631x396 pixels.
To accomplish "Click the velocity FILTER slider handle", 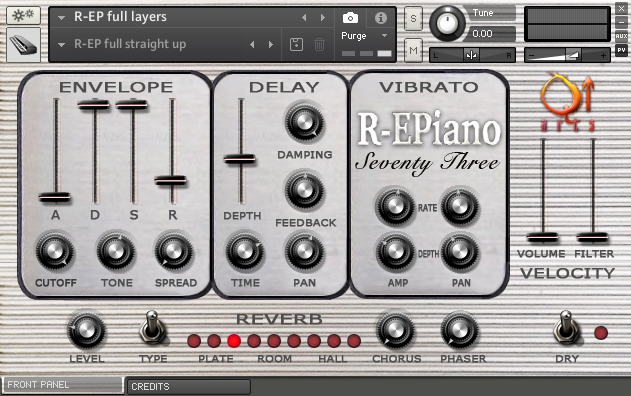I will coord(592,237).
